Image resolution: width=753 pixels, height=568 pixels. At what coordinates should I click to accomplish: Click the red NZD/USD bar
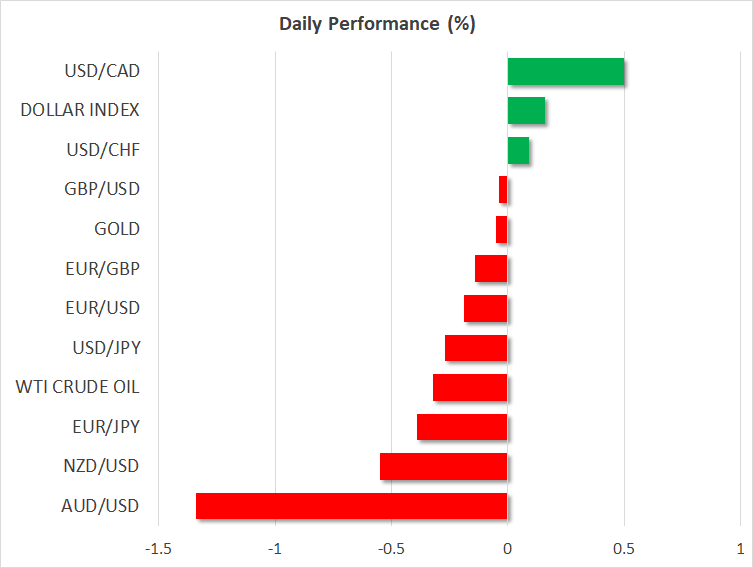coord(443,467)
